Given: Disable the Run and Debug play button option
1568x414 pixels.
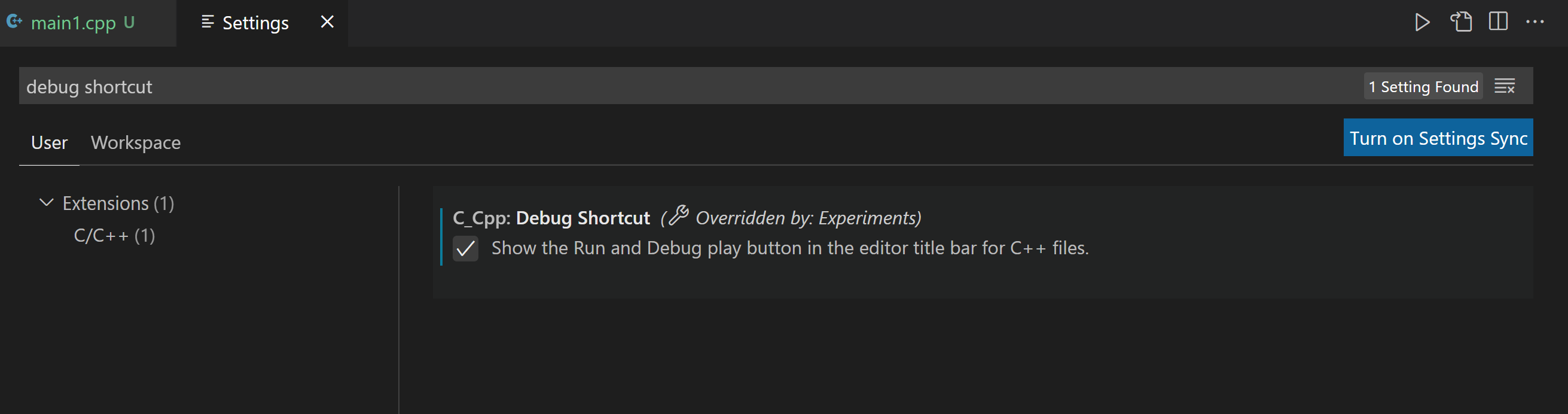Looking at the screenshot, I should pyautogui.click(x=466, y=249).
